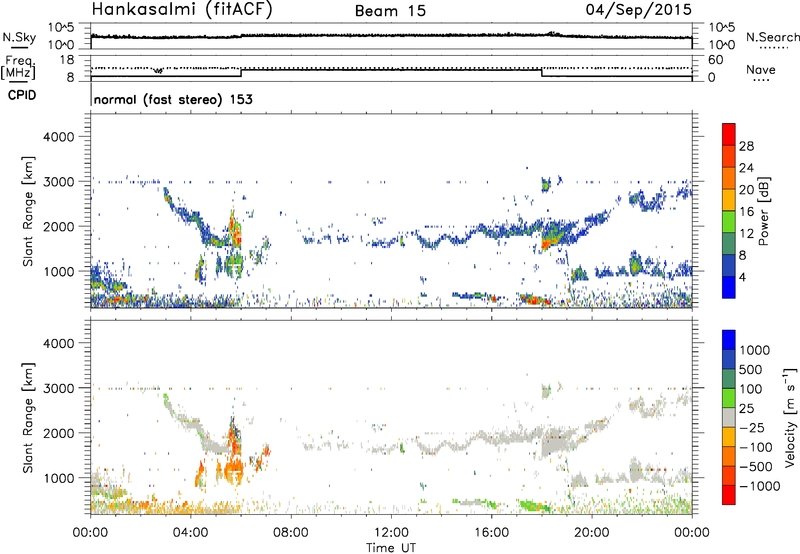Image resolution: width=800 pixels, height=554 pixels.
Task: Click the '12:00' time tick label
Action: click(391, 533)
